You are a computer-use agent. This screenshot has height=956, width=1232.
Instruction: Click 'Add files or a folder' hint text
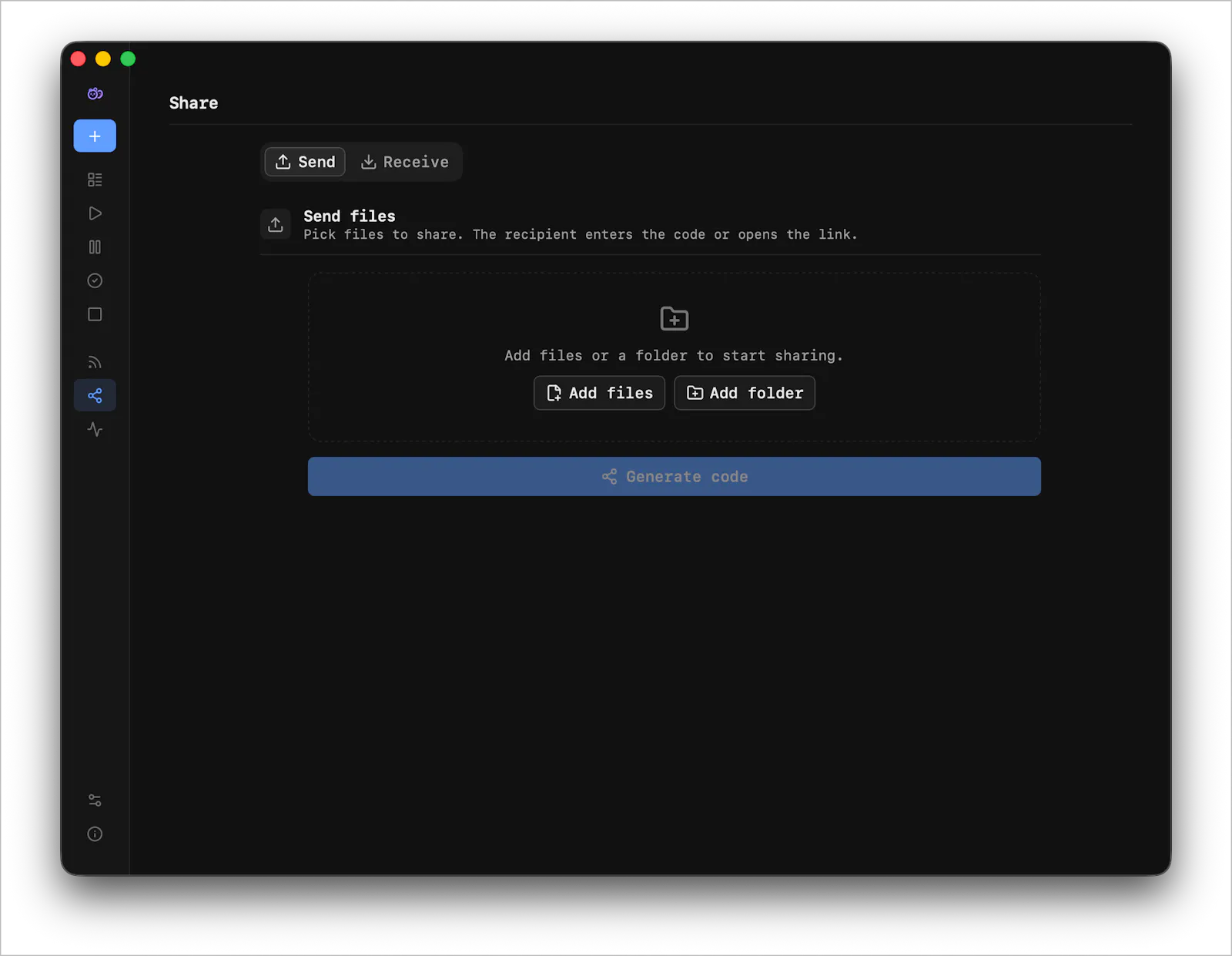tap(674, 355)
